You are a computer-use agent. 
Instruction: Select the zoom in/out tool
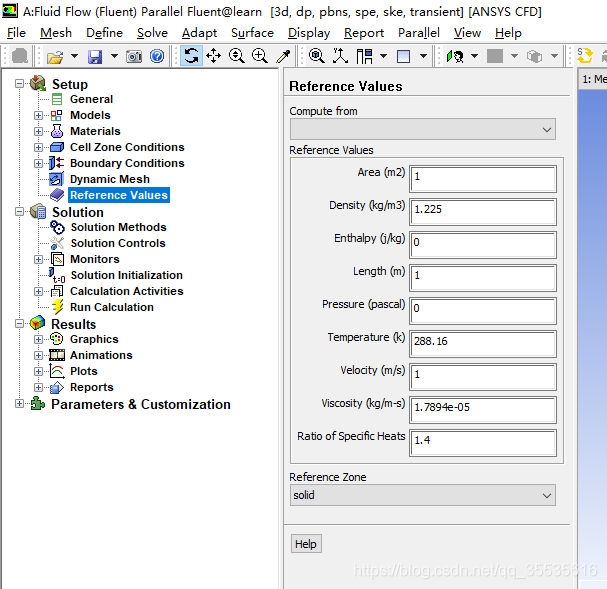click(x=237, y=56)
